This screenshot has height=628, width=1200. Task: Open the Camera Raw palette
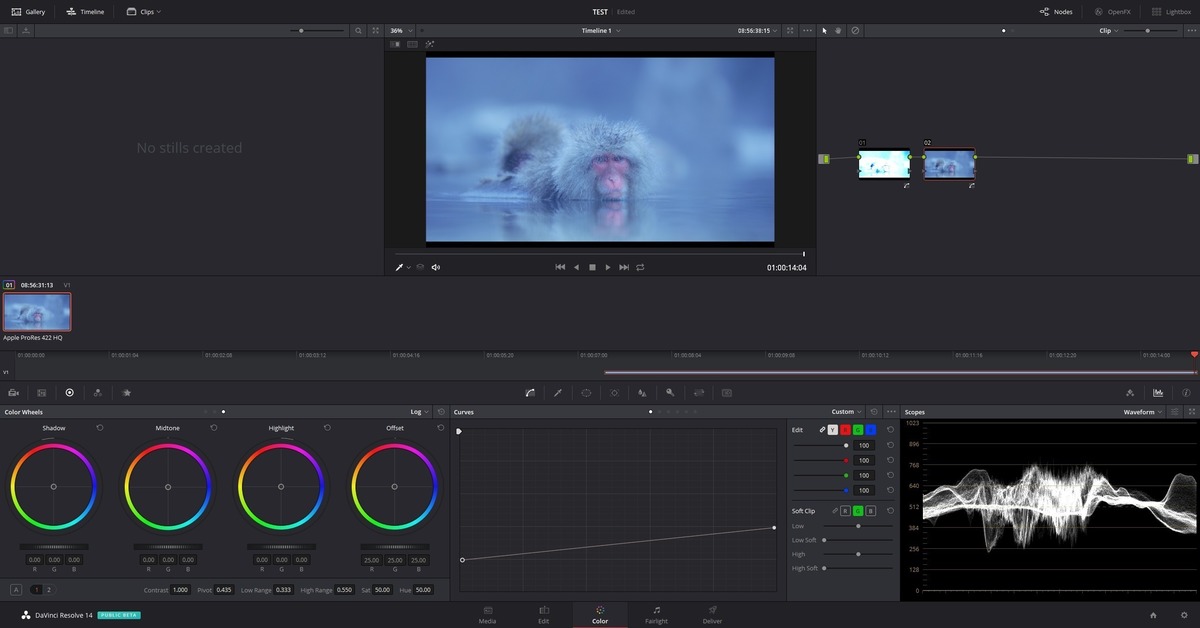point(14,393)
